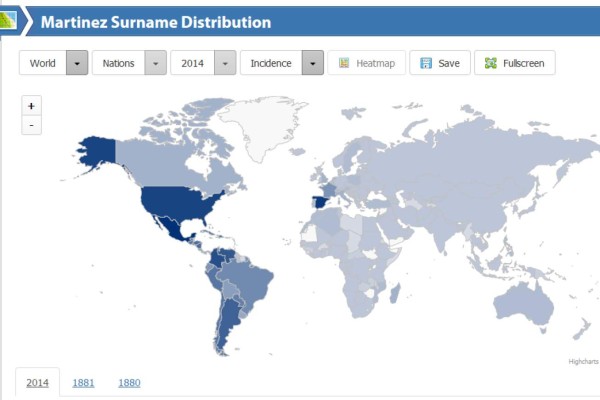Screen dimensions: 600x400
Task: Select the 2014 tab
Action: pyautogui.click(x=37, y=383)
